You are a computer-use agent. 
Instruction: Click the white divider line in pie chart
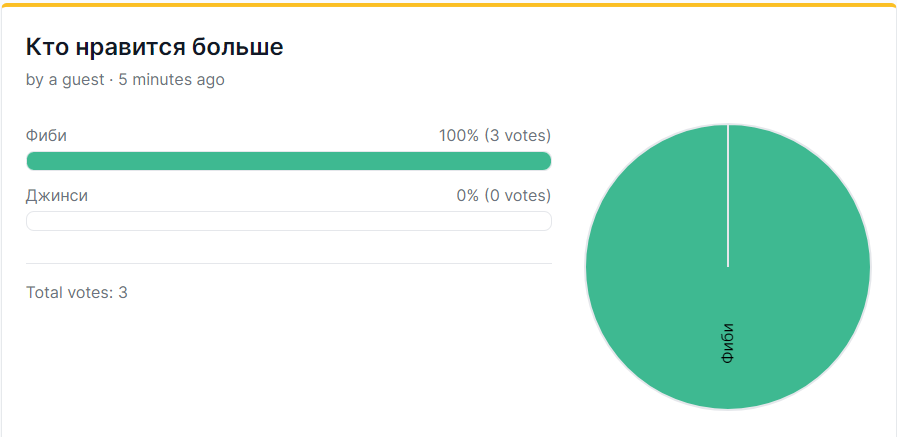[x=728, y=196]
